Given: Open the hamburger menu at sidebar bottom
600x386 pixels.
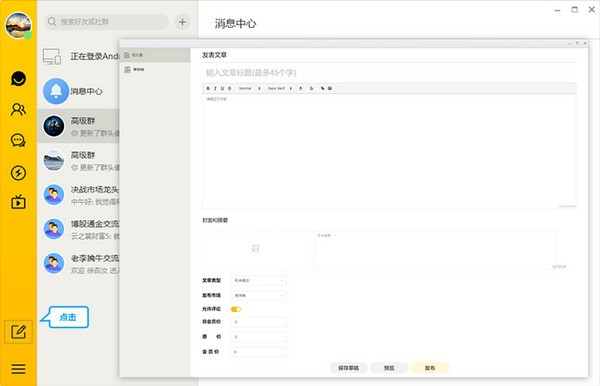Looking at the screenshot, I should (18, 369).
